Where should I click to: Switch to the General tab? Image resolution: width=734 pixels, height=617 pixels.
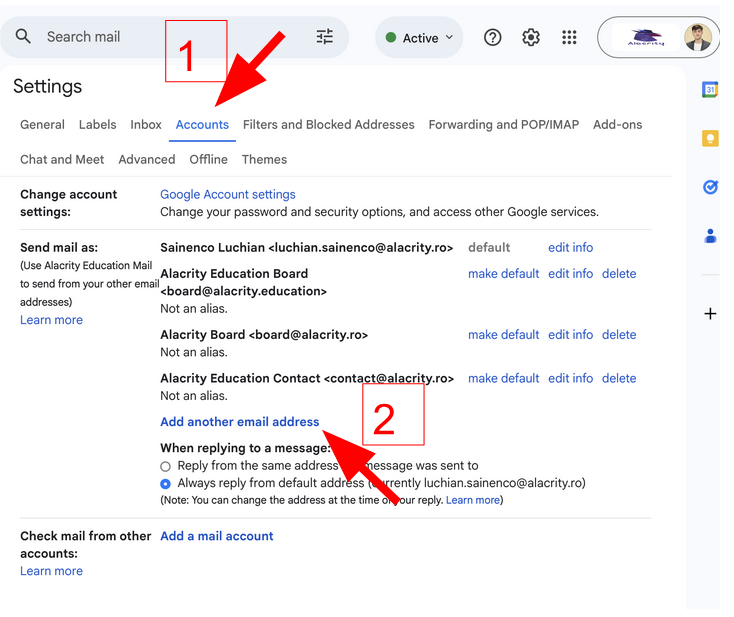(x=42, y=125)
